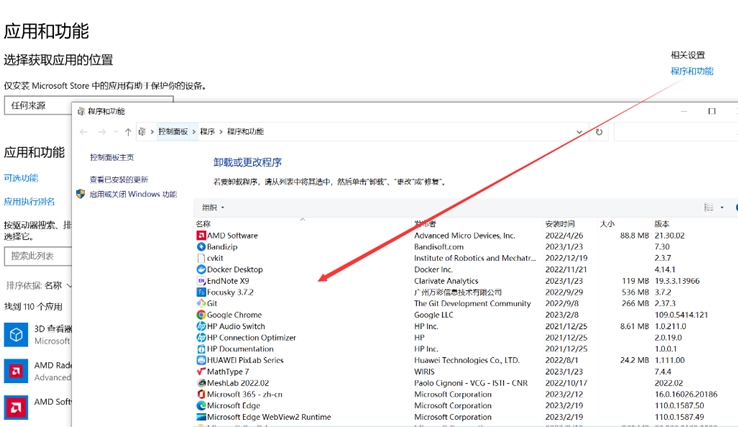The image size is (738, 427).
Task: Click the EndNote X9 icon
Action: [x=201, y=281]
